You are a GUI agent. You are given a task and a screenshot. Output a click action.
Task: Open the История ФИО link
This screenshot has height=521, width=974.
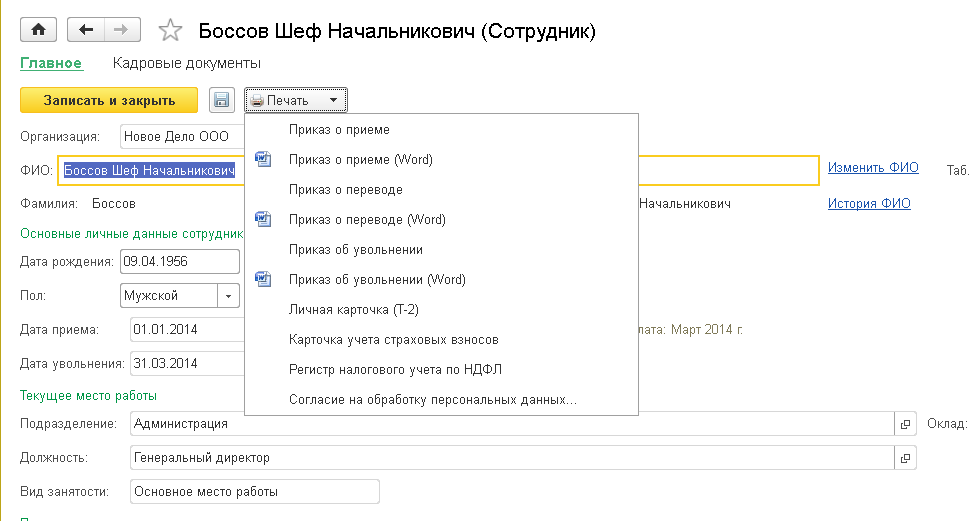[869, 203]
